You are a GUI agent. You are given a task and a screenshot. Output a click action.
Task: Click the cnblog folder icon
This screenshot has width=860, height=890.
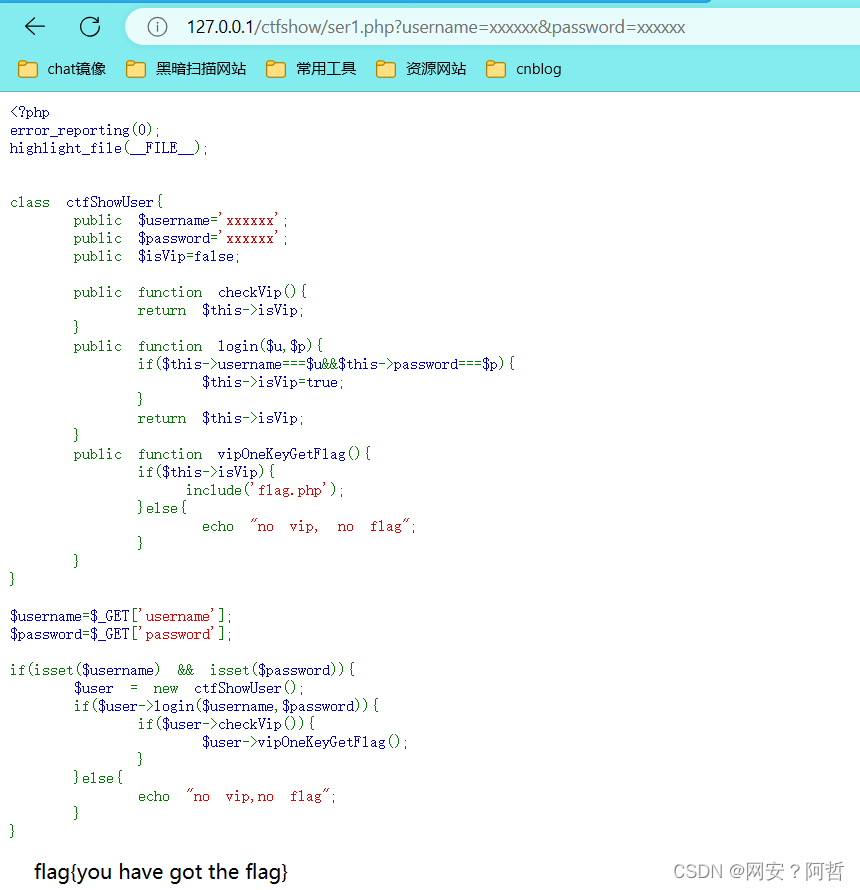[495, 69]
